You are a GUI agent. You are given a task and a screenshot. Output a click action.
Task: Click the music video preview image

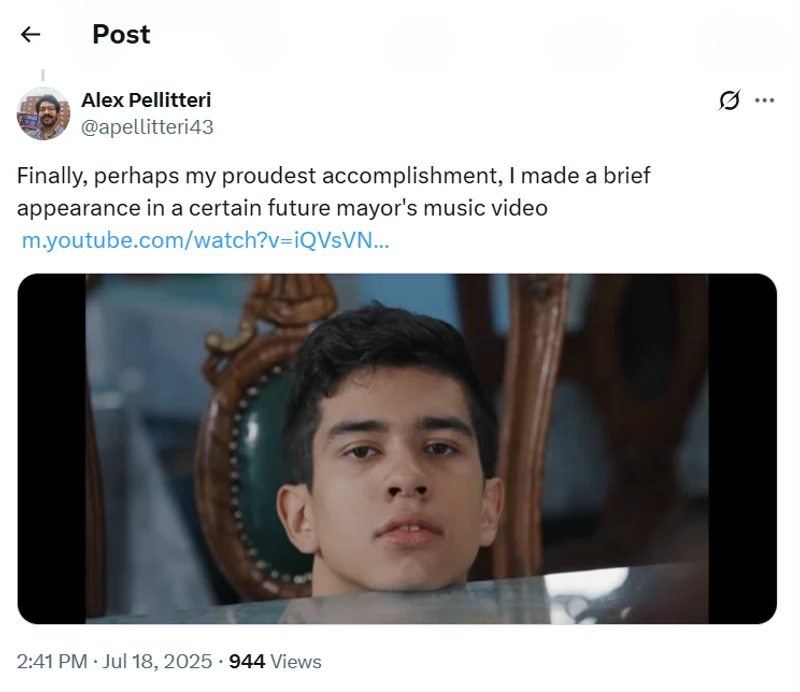397,448
